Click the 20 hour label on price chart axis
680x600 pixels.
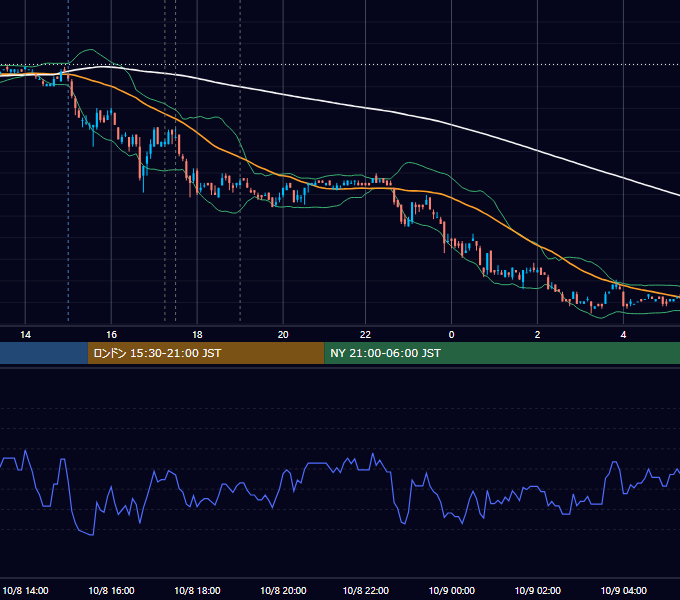pos(283,335)
